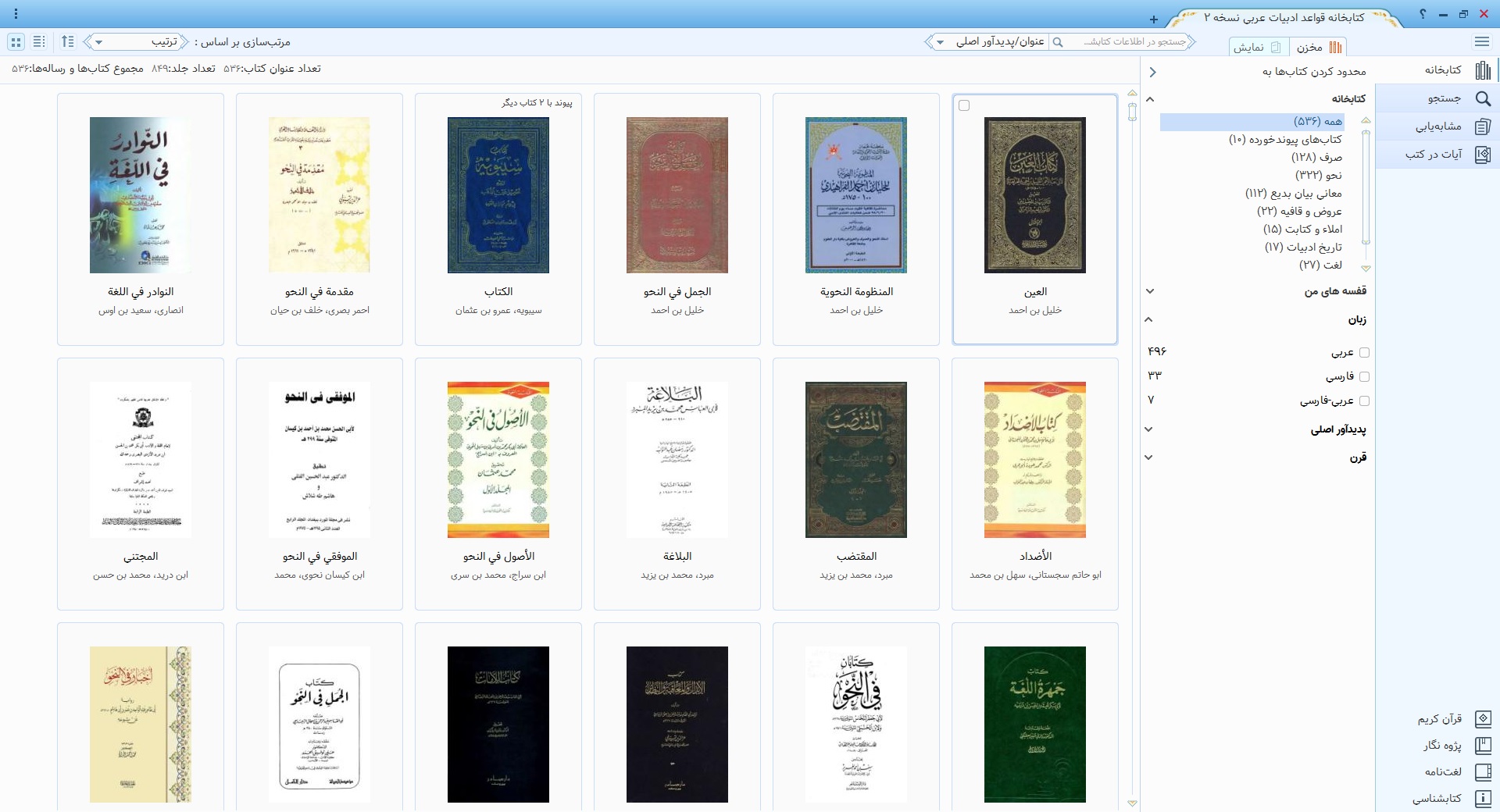Open the قرآن کریم icon
Screen dimensions: 1500x812
point(1482,718)
